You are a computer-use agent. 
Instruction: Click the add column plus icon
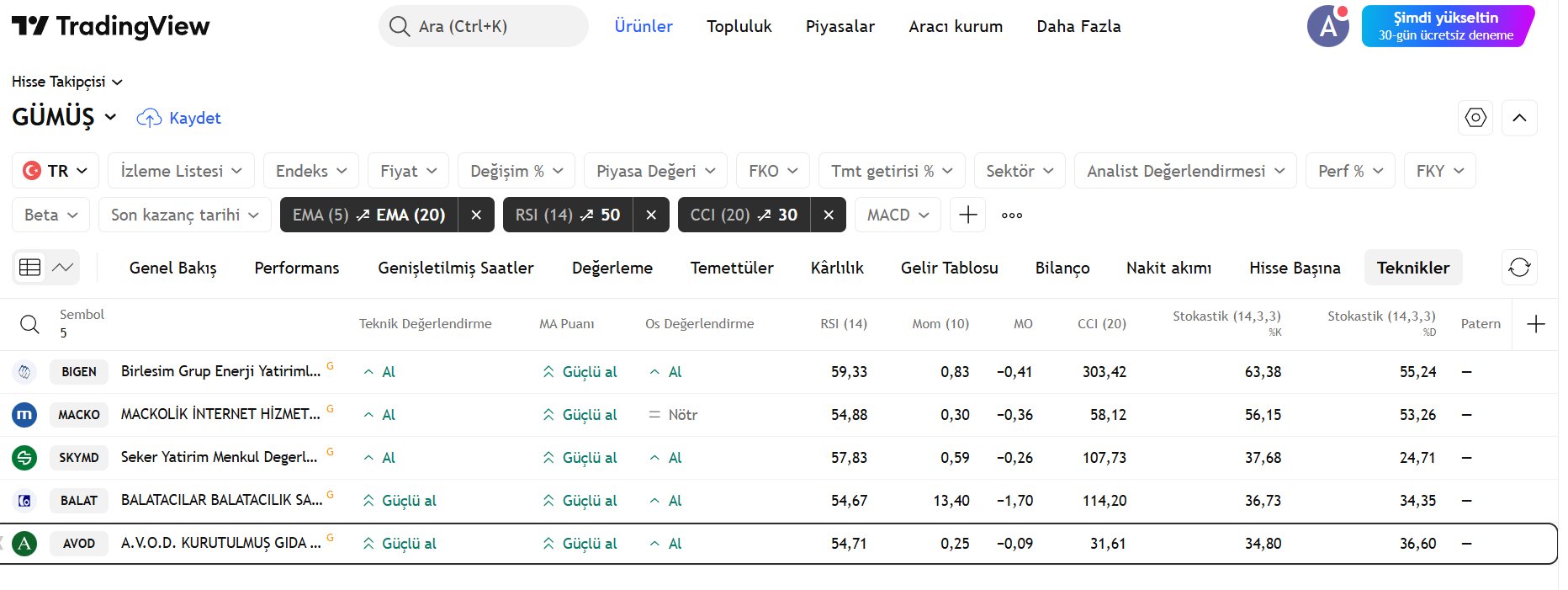tap(1535, 324)
